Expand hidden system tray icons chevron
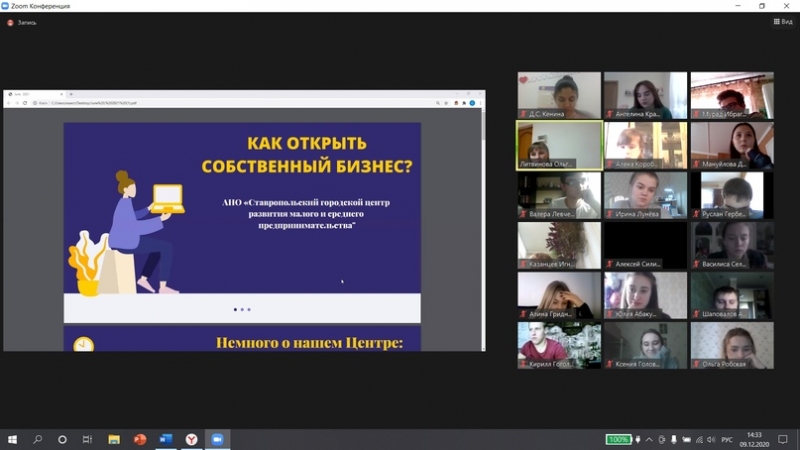This screenshot has height=450, width=800. pos(649,439)
